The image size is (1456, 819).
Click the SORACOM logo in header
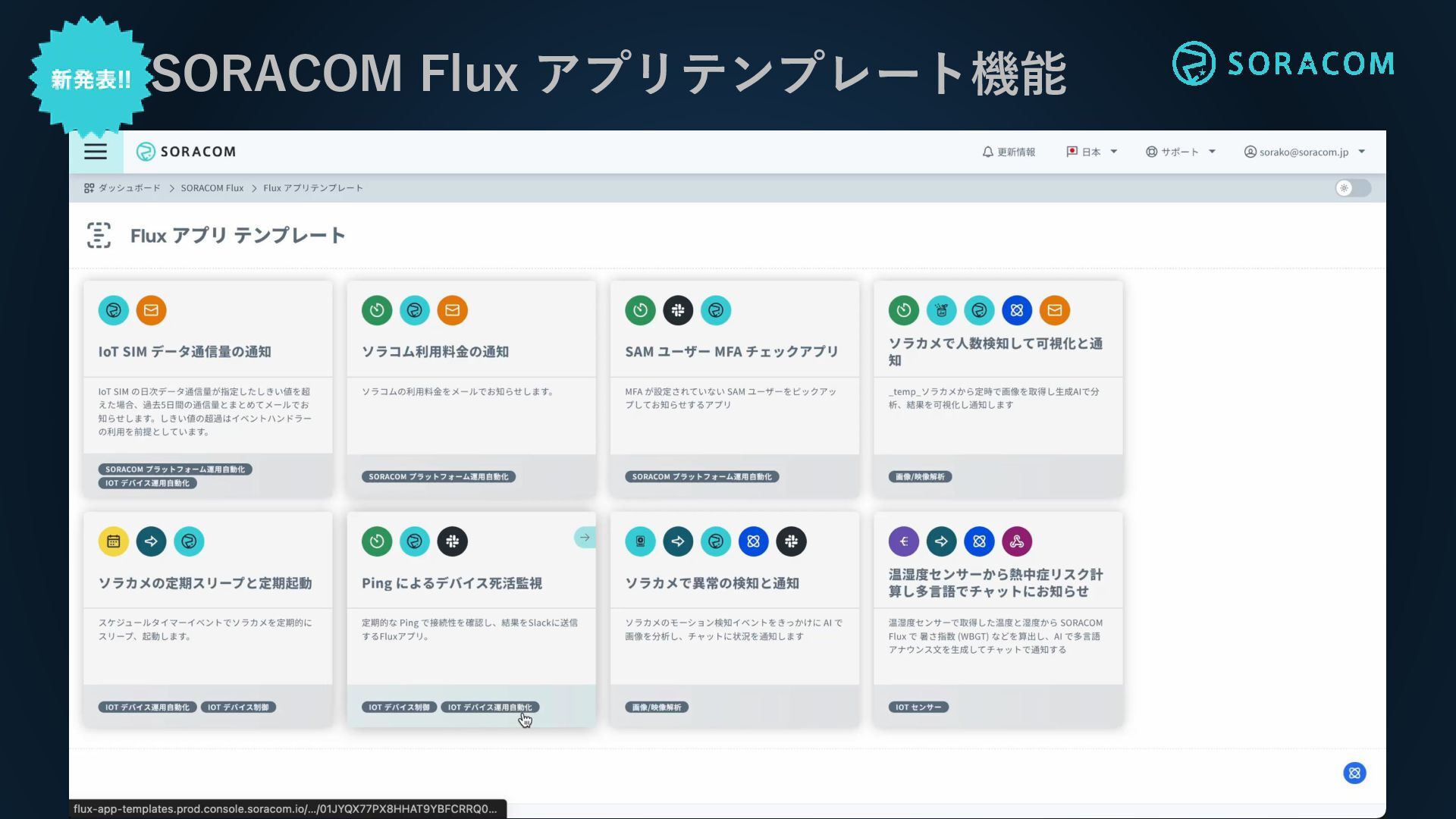186,152
